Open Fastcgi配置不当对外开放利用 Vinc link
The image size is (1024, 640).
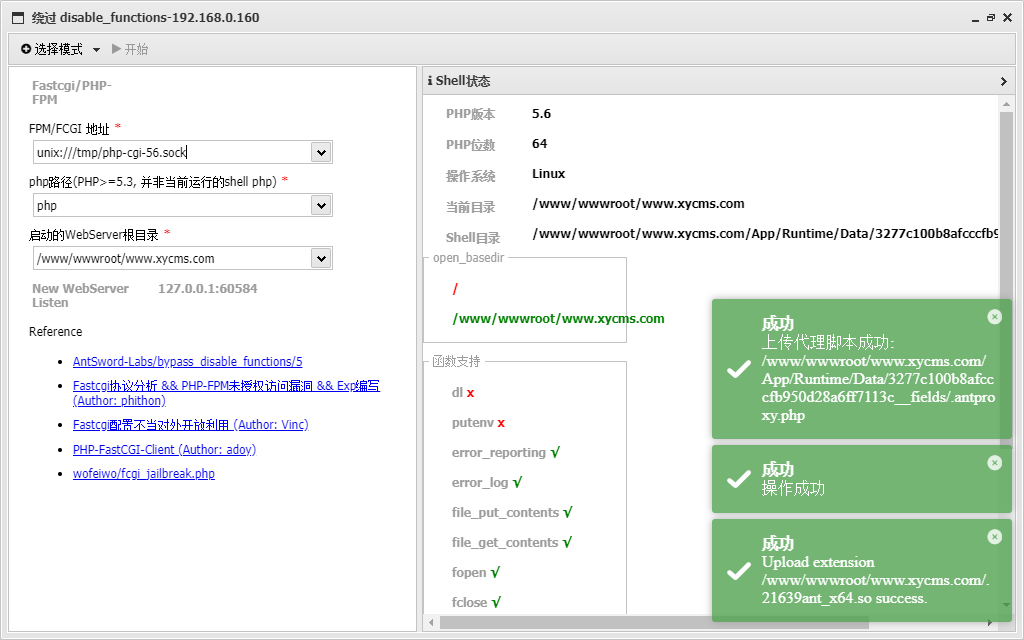click(x=191, y=424)
